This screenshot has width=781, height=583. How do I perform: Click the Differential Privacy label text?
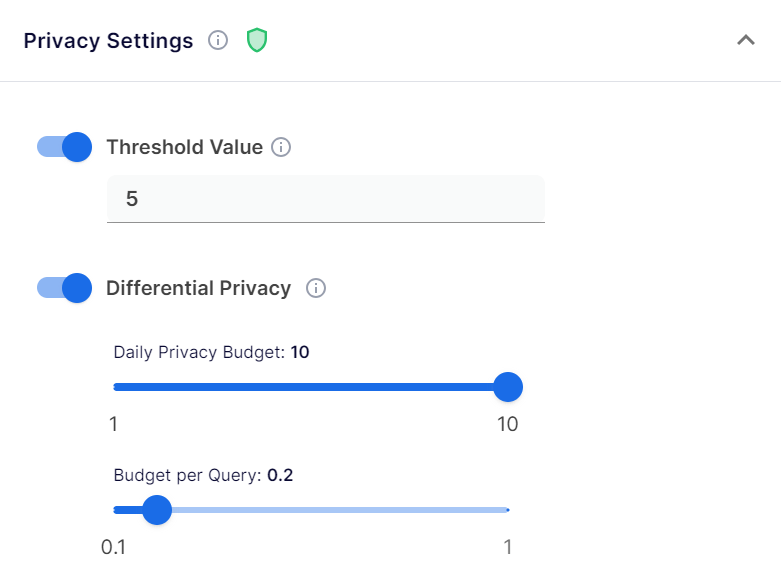pos(198,288)
